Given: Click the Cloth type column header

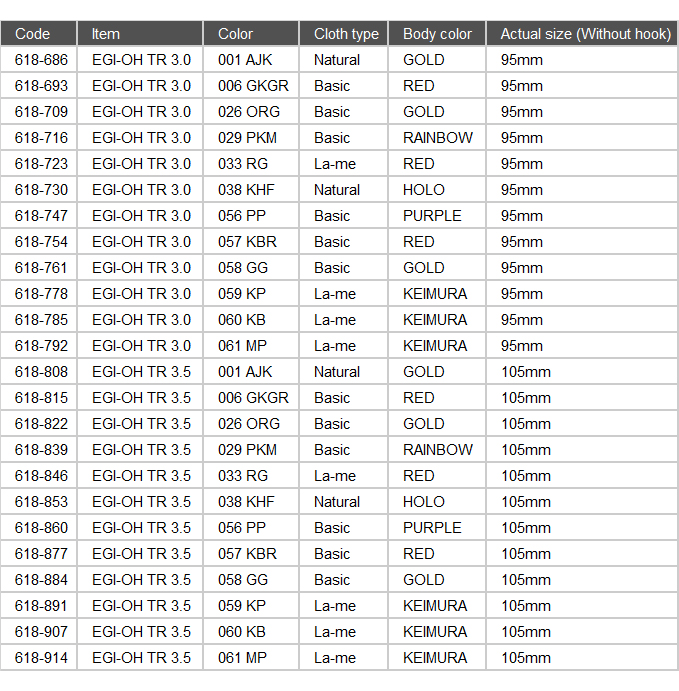Looking at the screenshot, I should click(344, 33).
